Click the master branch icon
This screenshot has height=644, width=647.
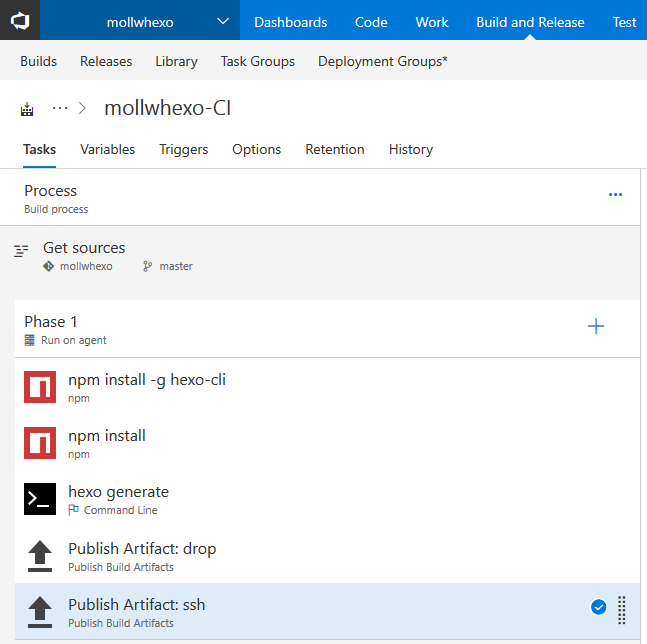point(147,266)
